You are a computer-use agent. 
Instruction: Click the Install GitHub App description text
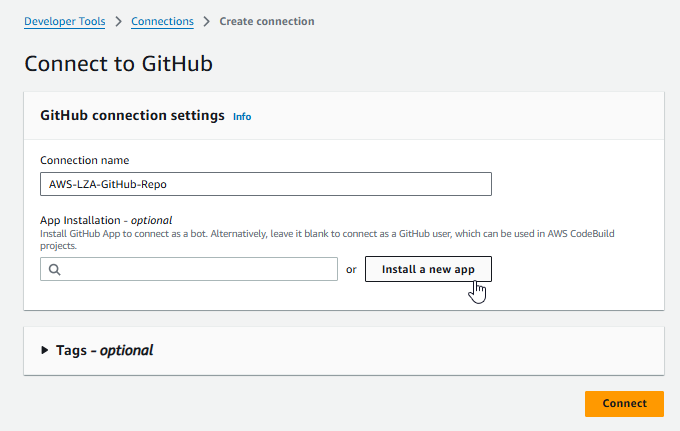click(x=327, y=239)
